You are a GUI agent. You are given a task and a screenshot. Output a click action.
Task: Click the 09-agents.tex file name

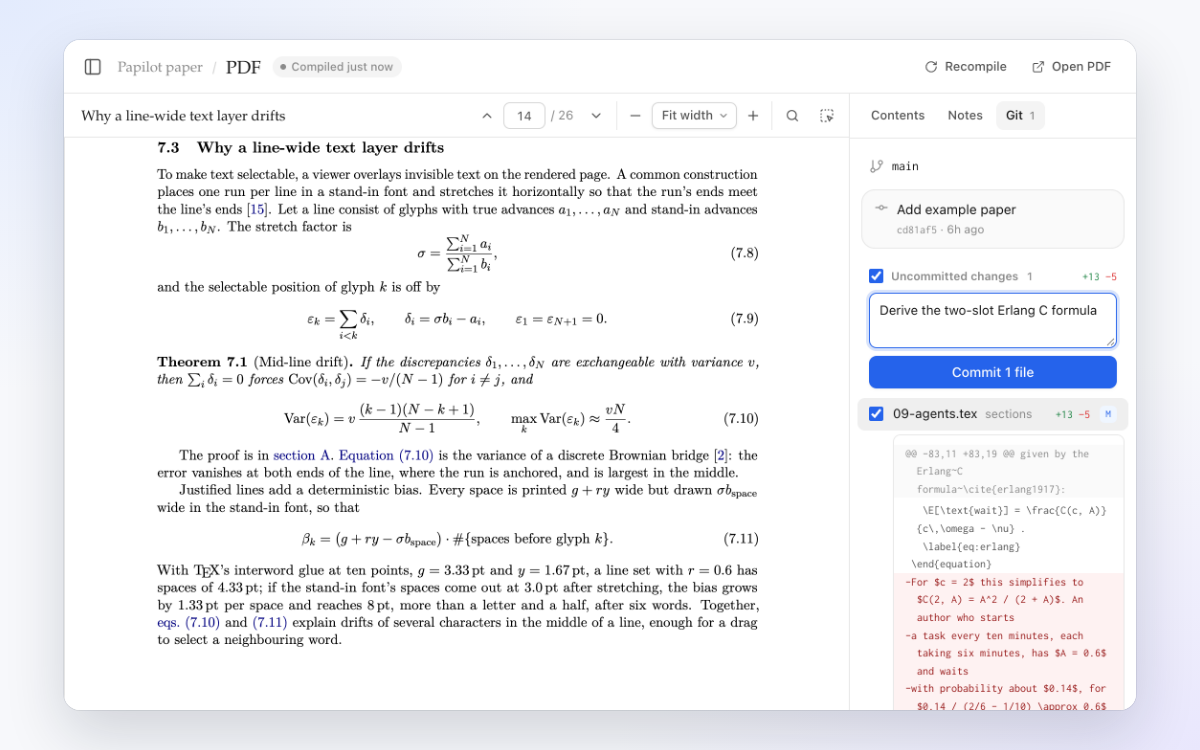[x=935, y=414]
